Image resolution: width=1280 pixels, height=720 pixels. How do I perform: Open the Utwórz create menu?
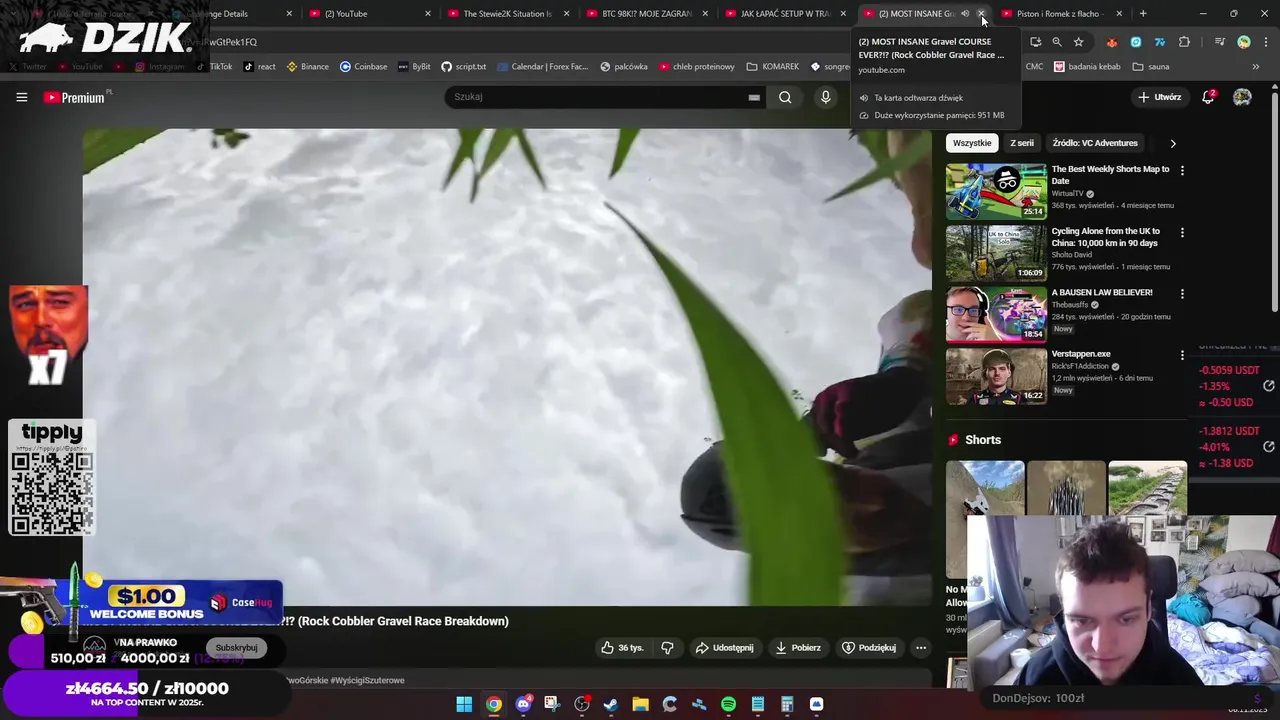coord(1160,97)
